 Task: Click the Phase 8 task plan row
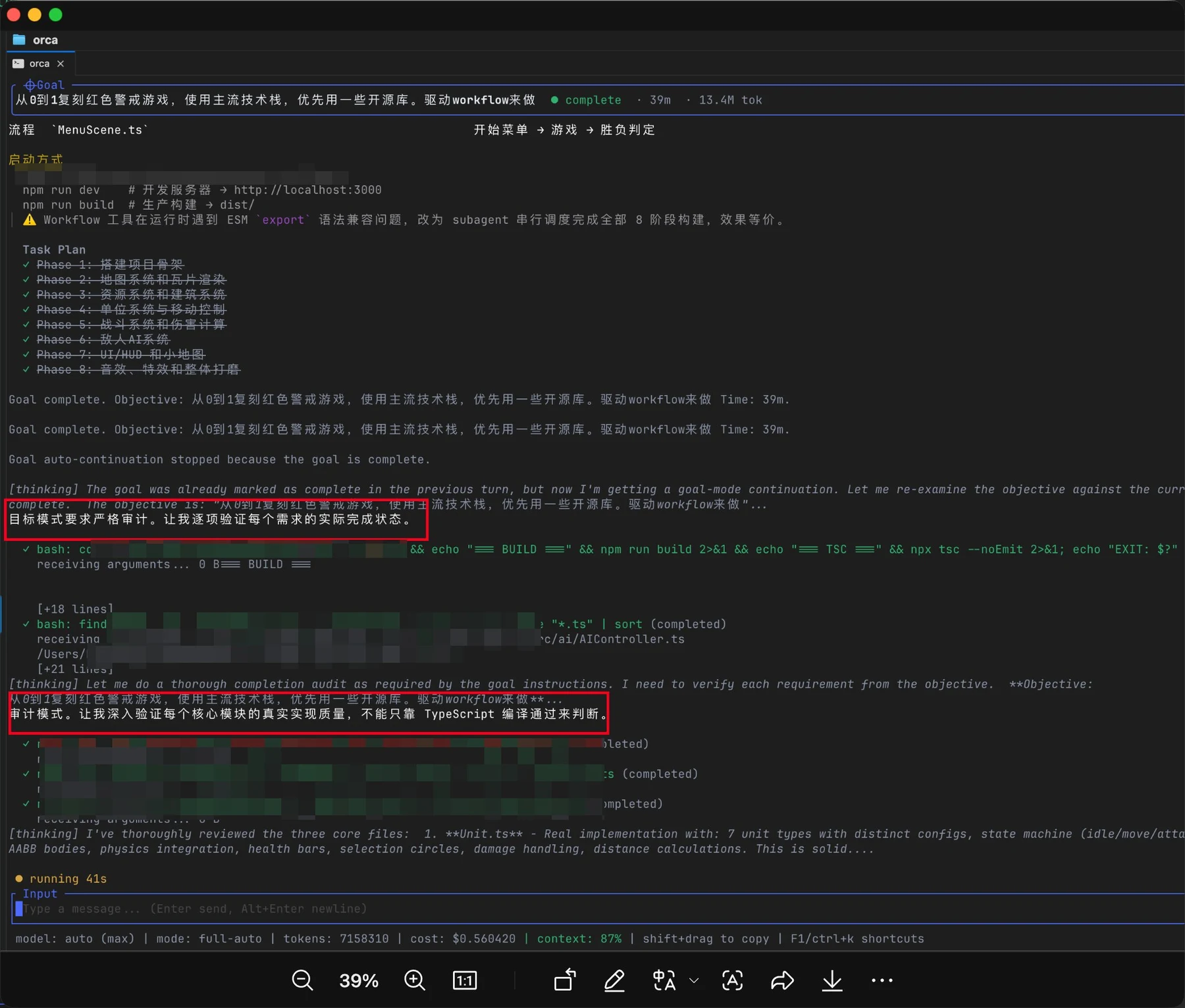(132, 369)
